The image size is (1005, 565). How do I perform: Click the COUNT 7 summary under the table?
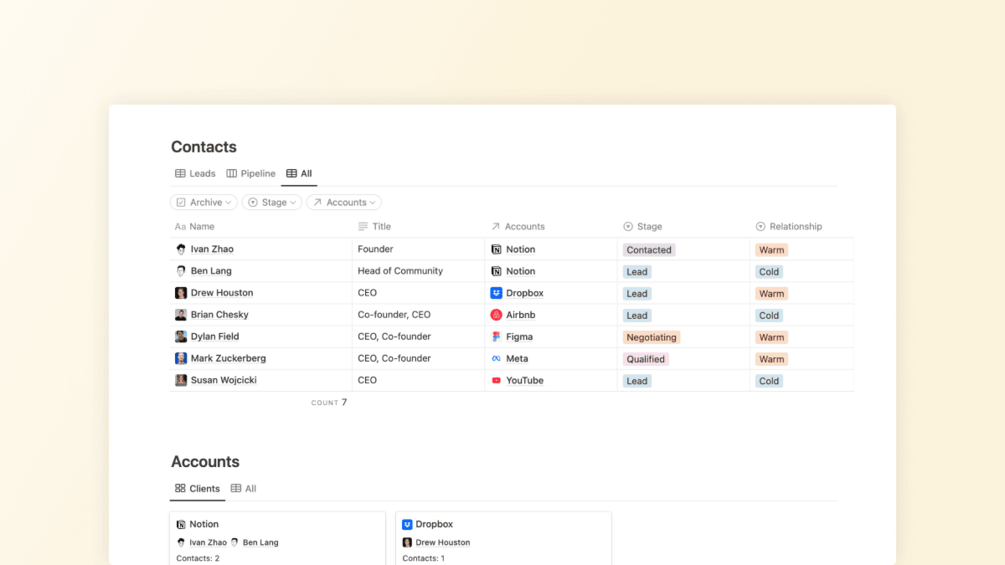(329, 402)
